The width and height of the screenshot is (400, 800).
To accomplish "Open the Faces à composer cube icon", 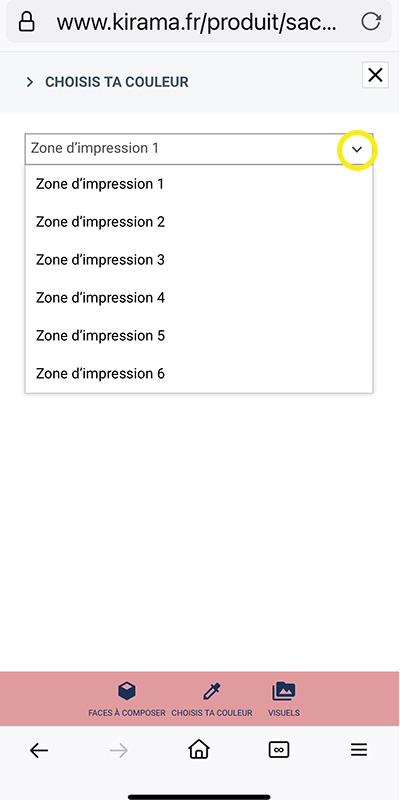I will 127,691.
